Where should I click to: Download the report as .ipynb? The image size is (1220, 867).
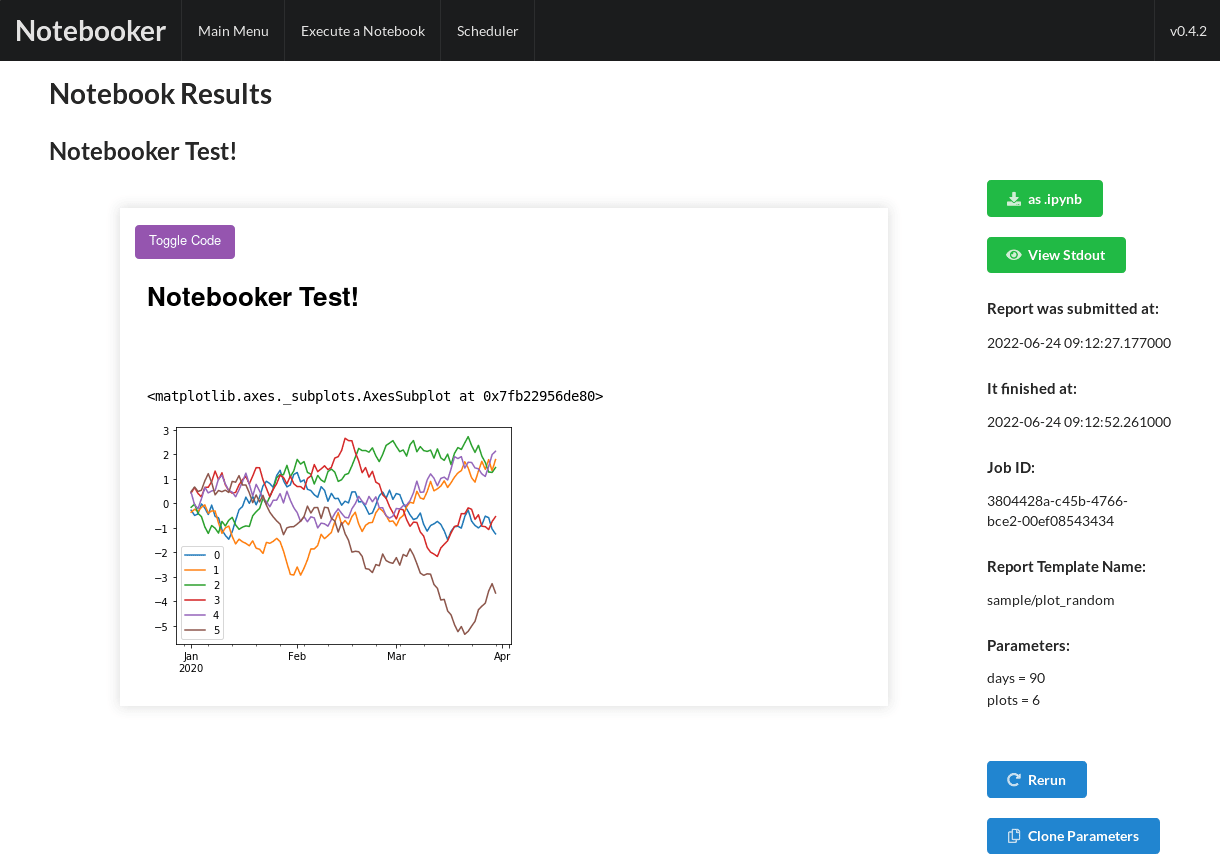tap(1044, 198)
